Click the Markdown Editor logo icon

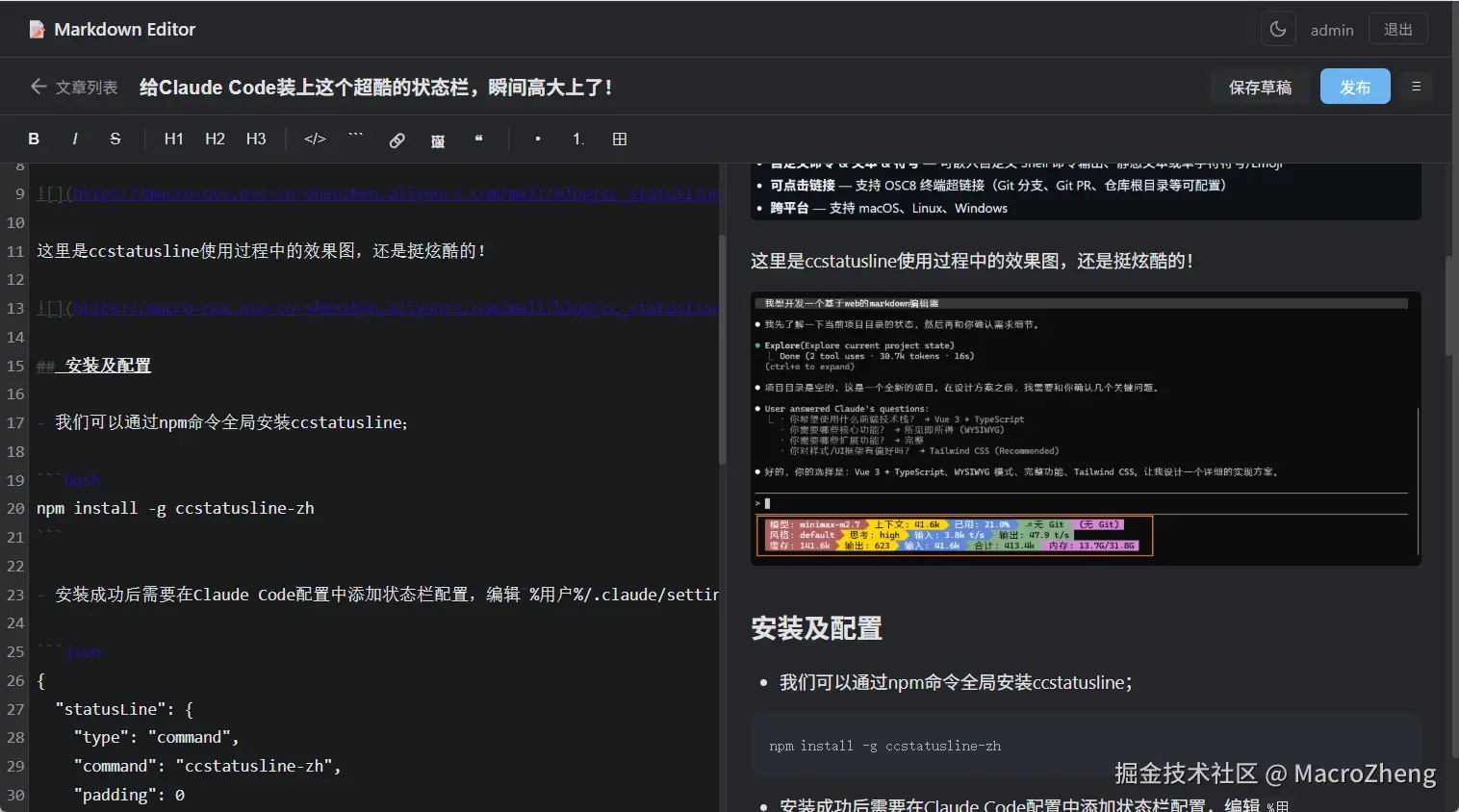point(37,30)
